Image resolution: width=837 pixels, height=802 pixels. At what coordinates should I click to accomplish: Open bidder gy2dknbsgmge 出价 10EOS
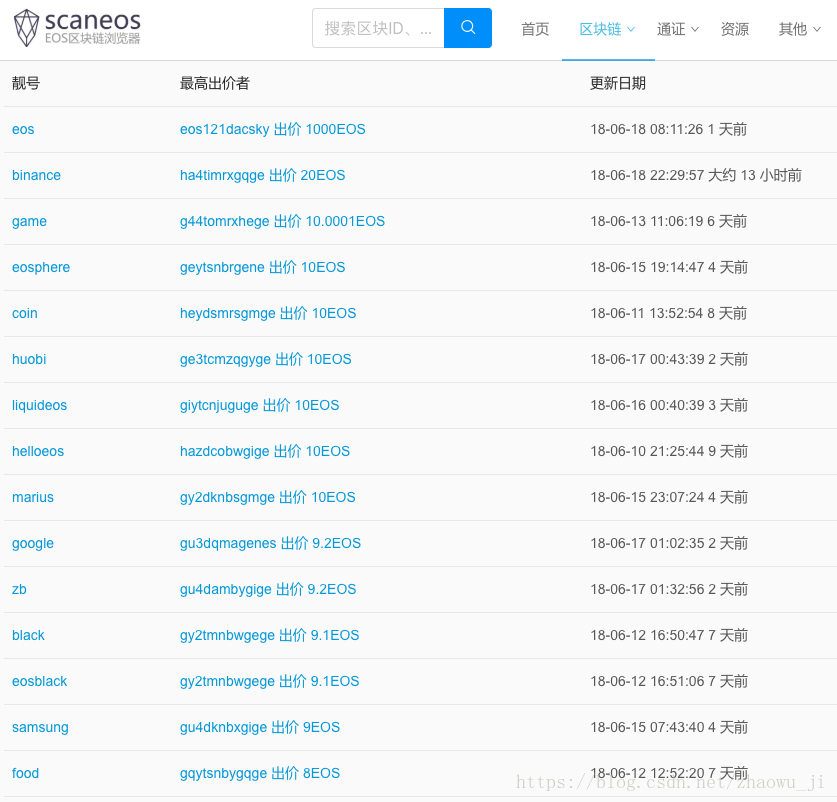click(267, 497)
